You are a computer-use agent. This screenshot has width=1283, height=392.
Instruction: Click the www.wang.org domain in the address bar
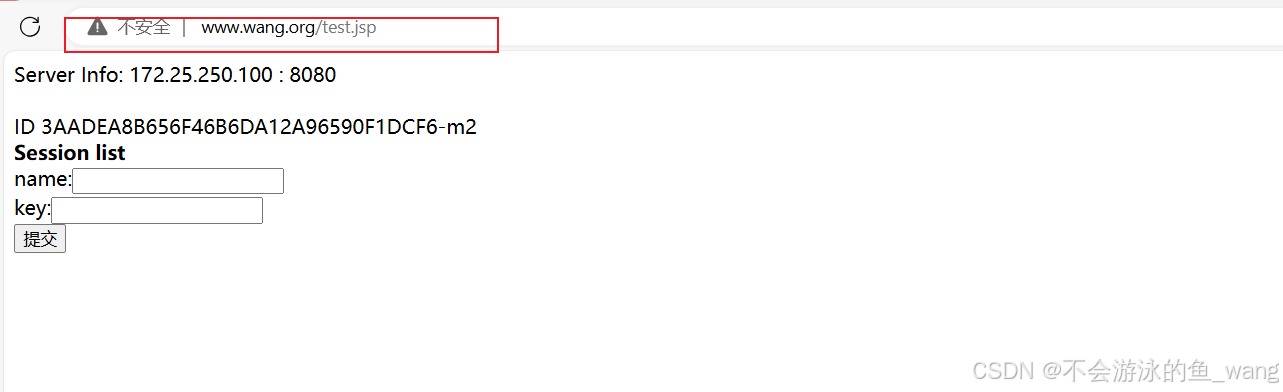(x=259, y=27)
